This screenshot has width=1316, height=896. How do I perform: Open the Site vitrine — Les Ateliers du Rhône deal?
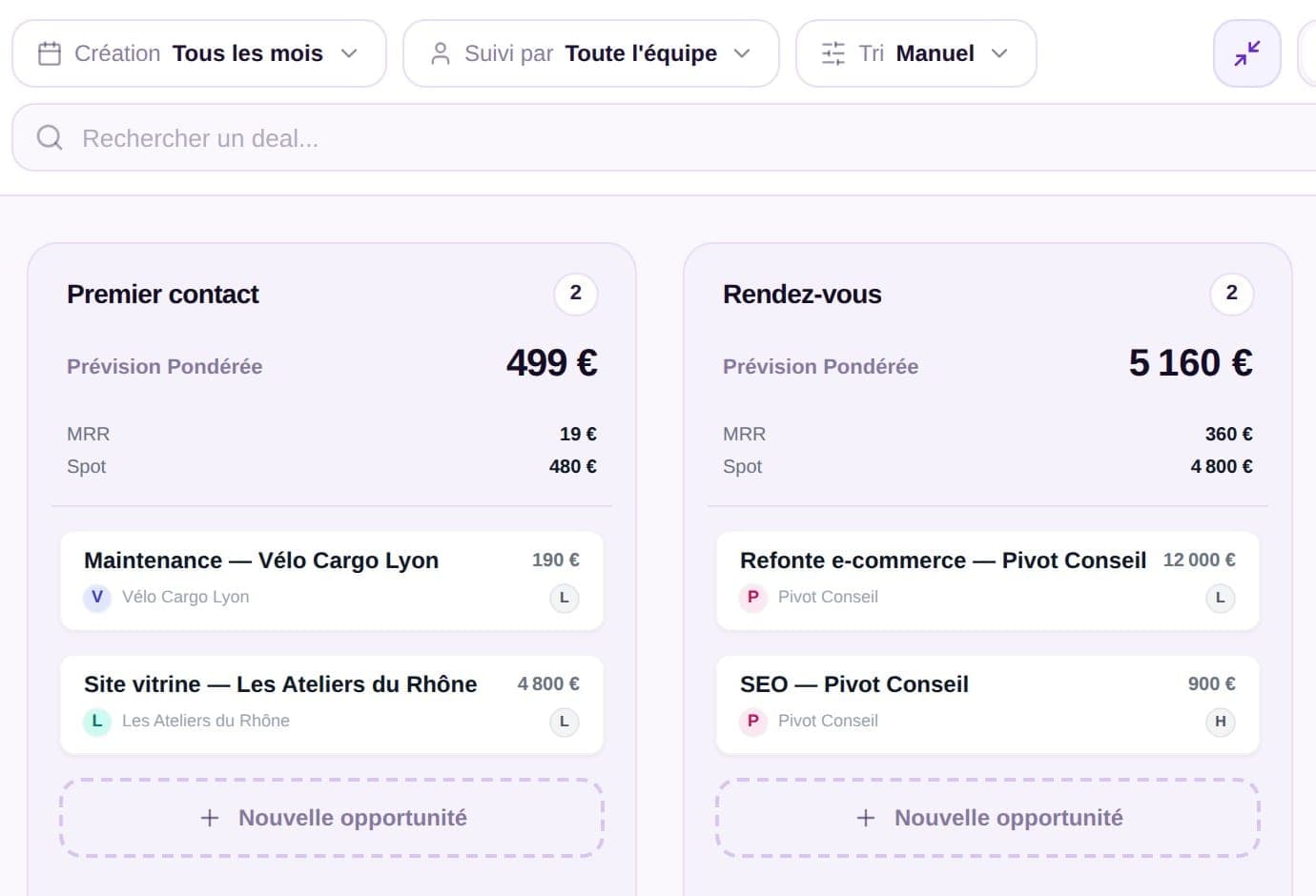pos(332,704)
